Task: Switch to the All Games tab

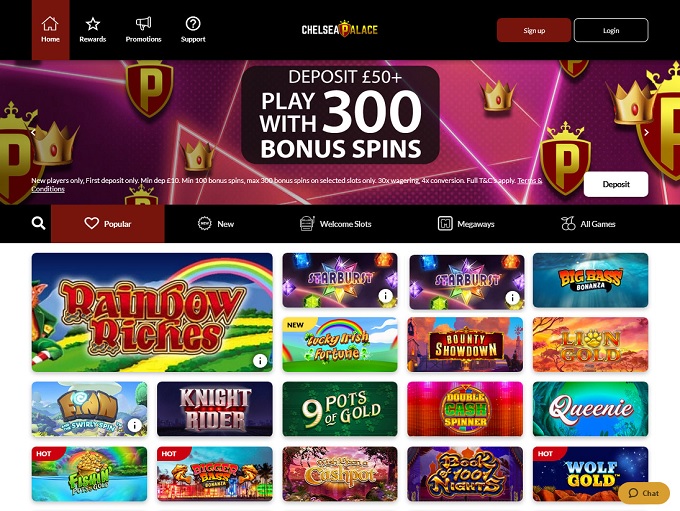Action: tap(588, 223)
